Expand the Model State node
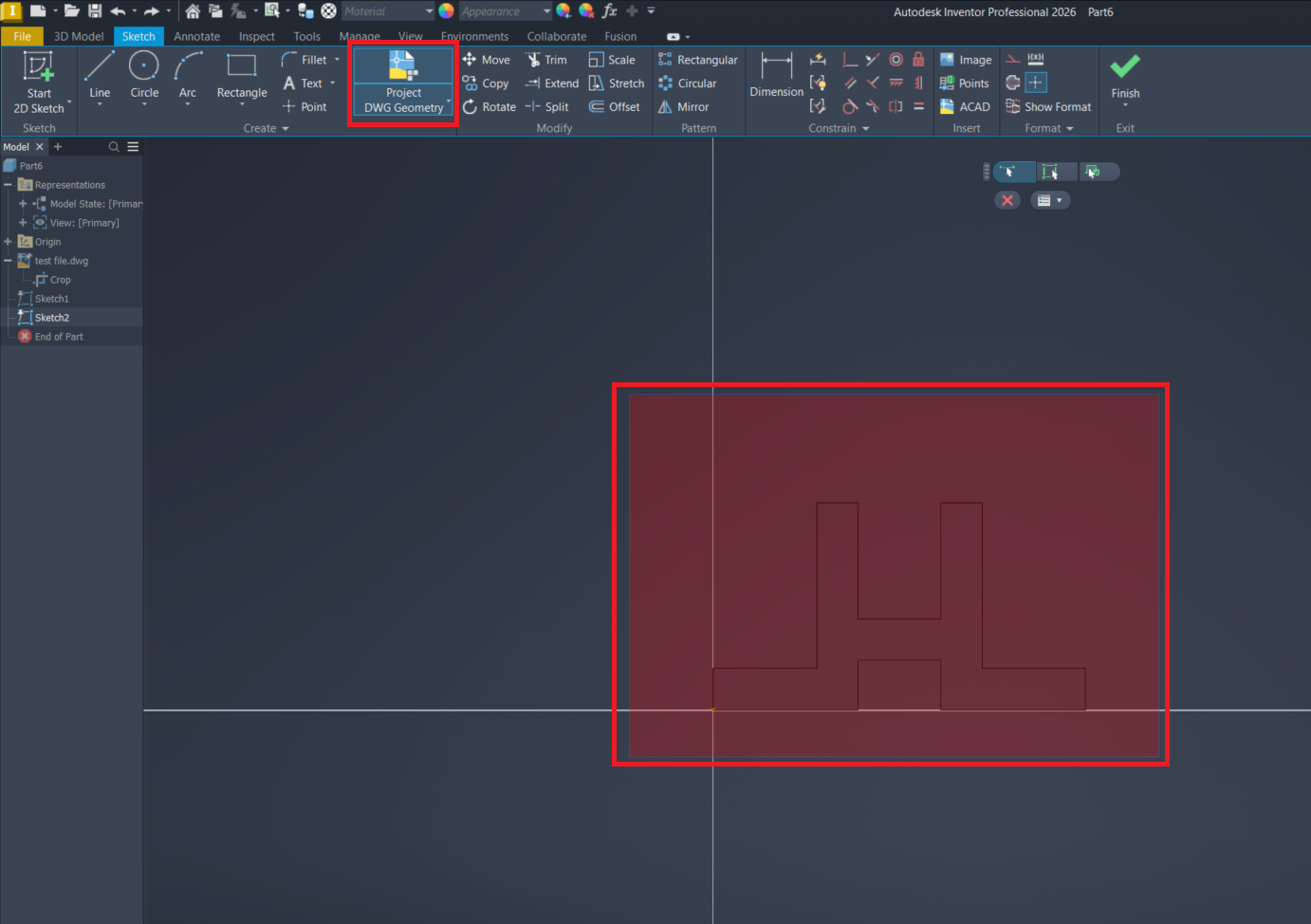1311x924 pixels. point(23,204)
